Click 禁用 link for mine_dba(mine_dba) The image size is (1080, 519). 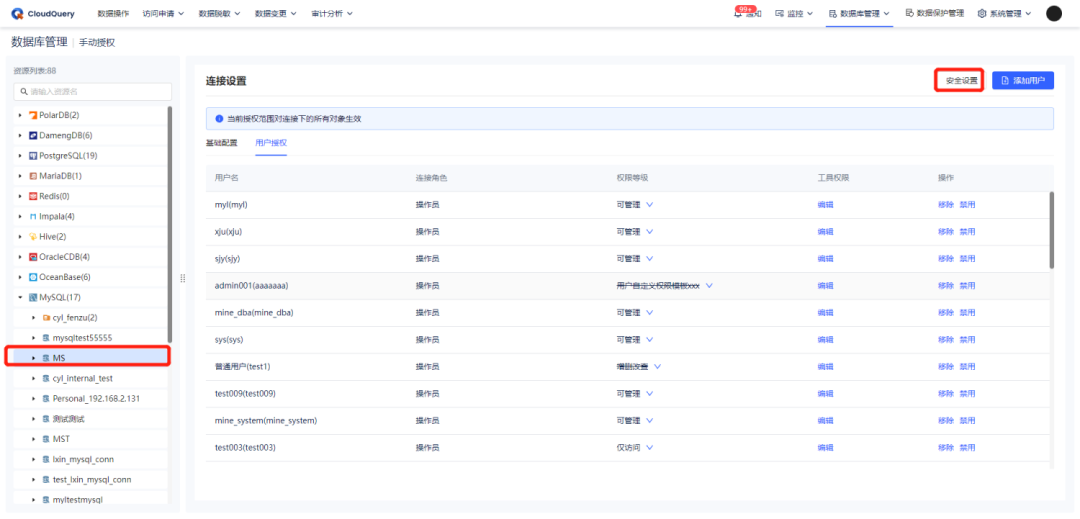(x=967, y=313)
